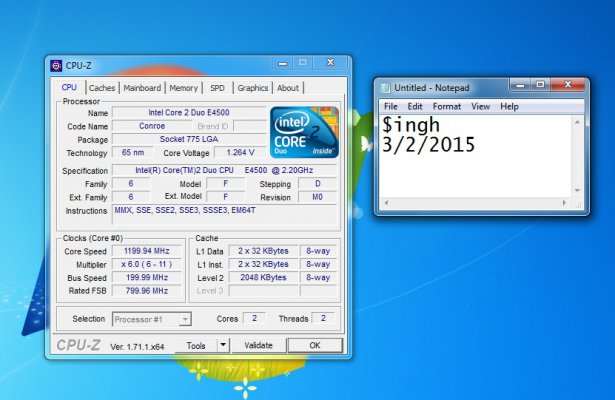The image size is (615, 400).
Task: Click the '3/2/2015' line in Notepad
Action: pos(428,145)
